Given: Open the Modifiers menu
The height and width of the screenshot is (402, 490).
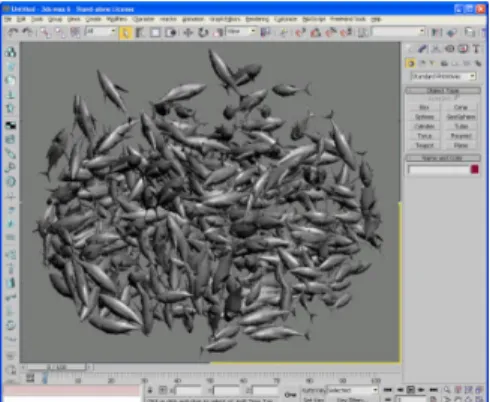Looking at the screenshot, I should pyautogui.click(x=117, y=19).
